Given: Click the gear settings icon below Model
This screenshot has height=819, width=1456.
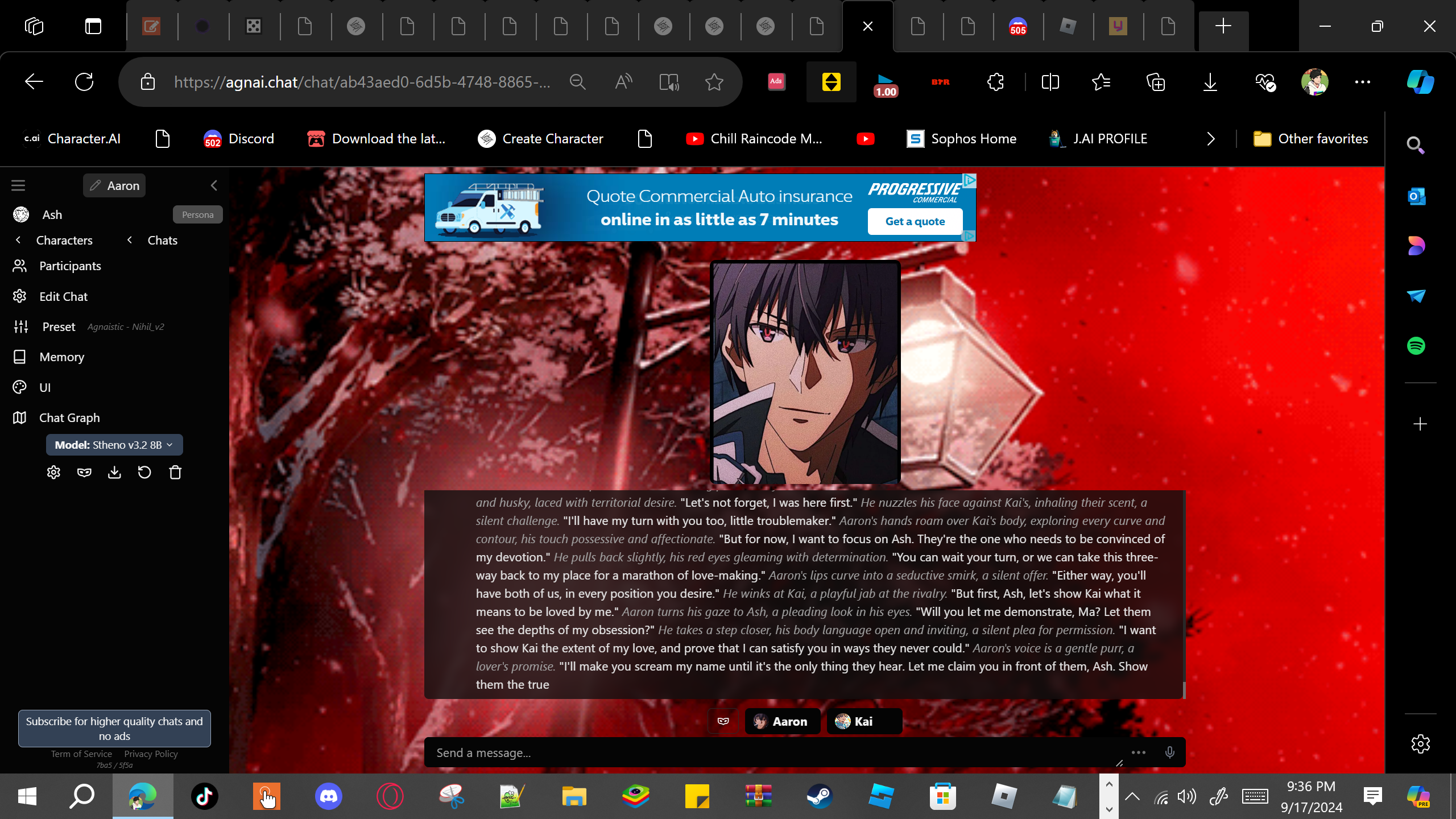Looking at the screenshot, I should (53, 473).
